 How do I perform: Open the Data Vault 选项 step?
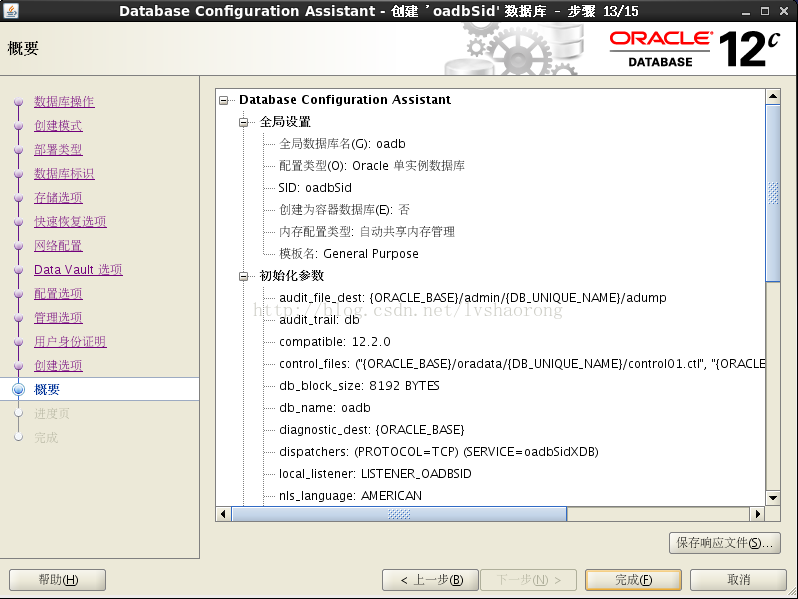tap(78, 270)
